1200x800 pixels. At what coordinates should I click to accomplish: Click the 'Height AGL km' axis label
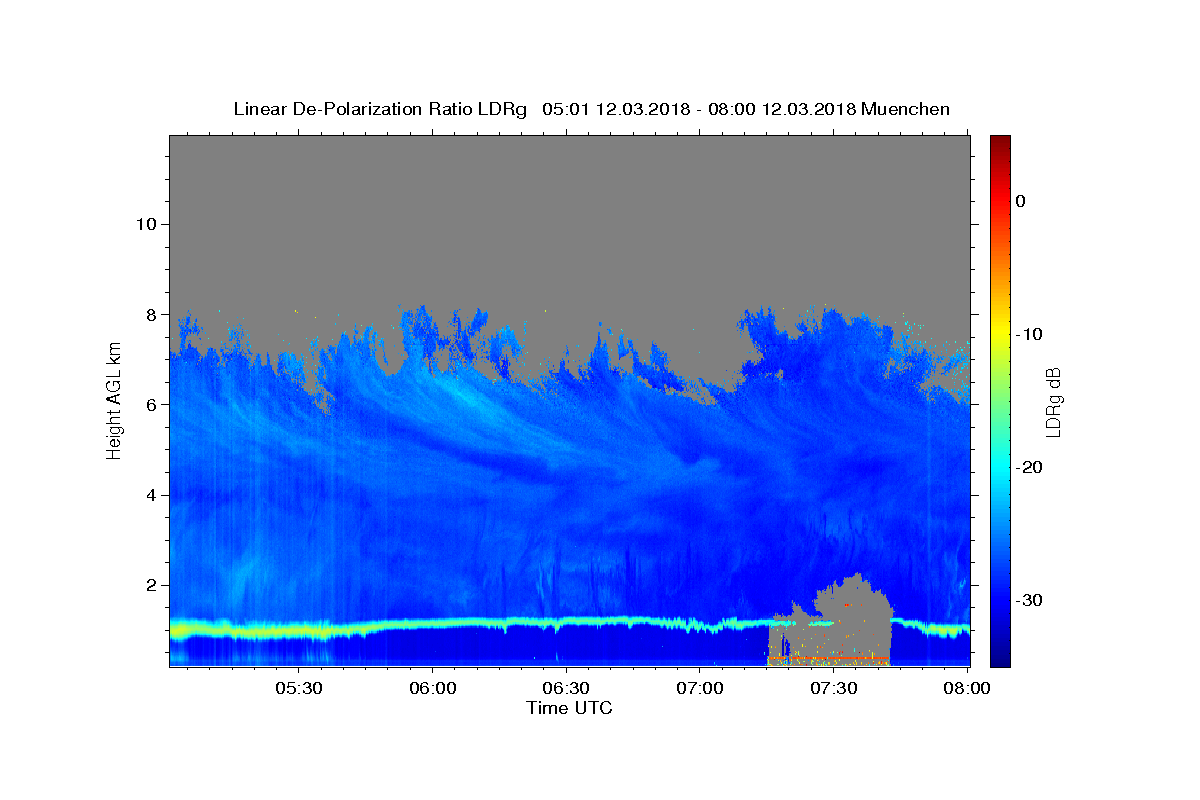114,401
